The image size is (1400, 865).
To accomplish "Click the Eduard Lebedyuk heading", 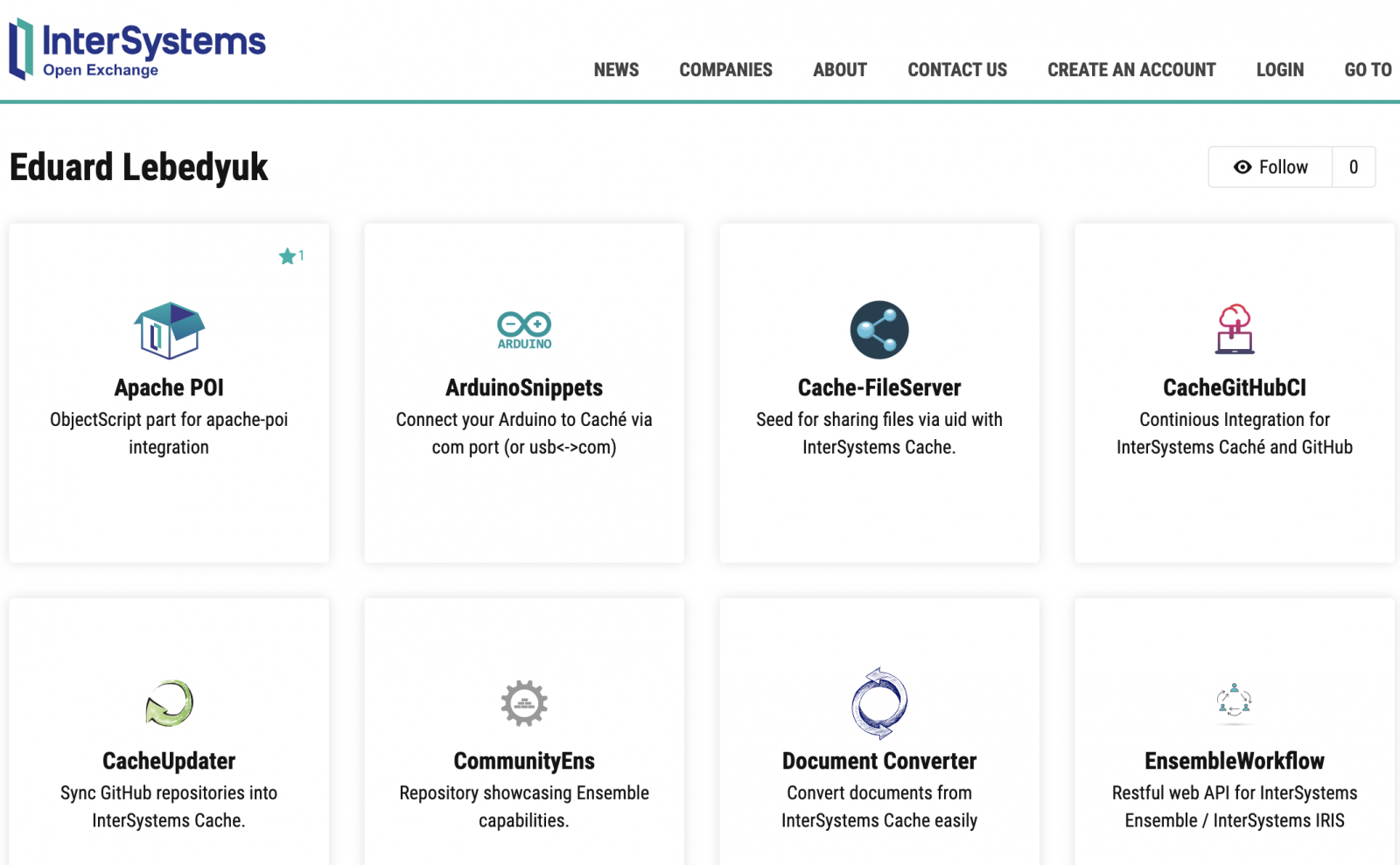I will [x=138, y=167].
